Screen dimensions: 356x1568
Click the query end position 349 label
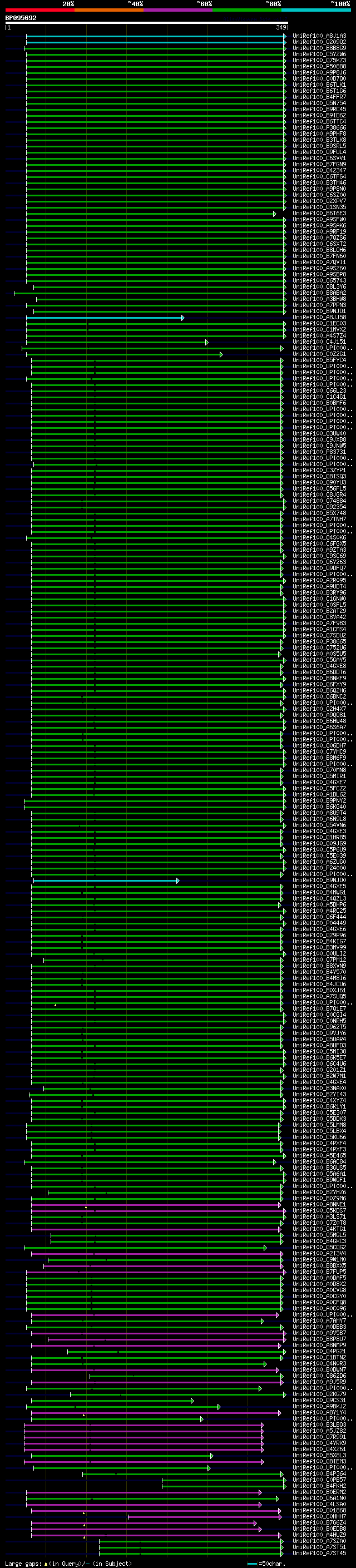[280, 27]
